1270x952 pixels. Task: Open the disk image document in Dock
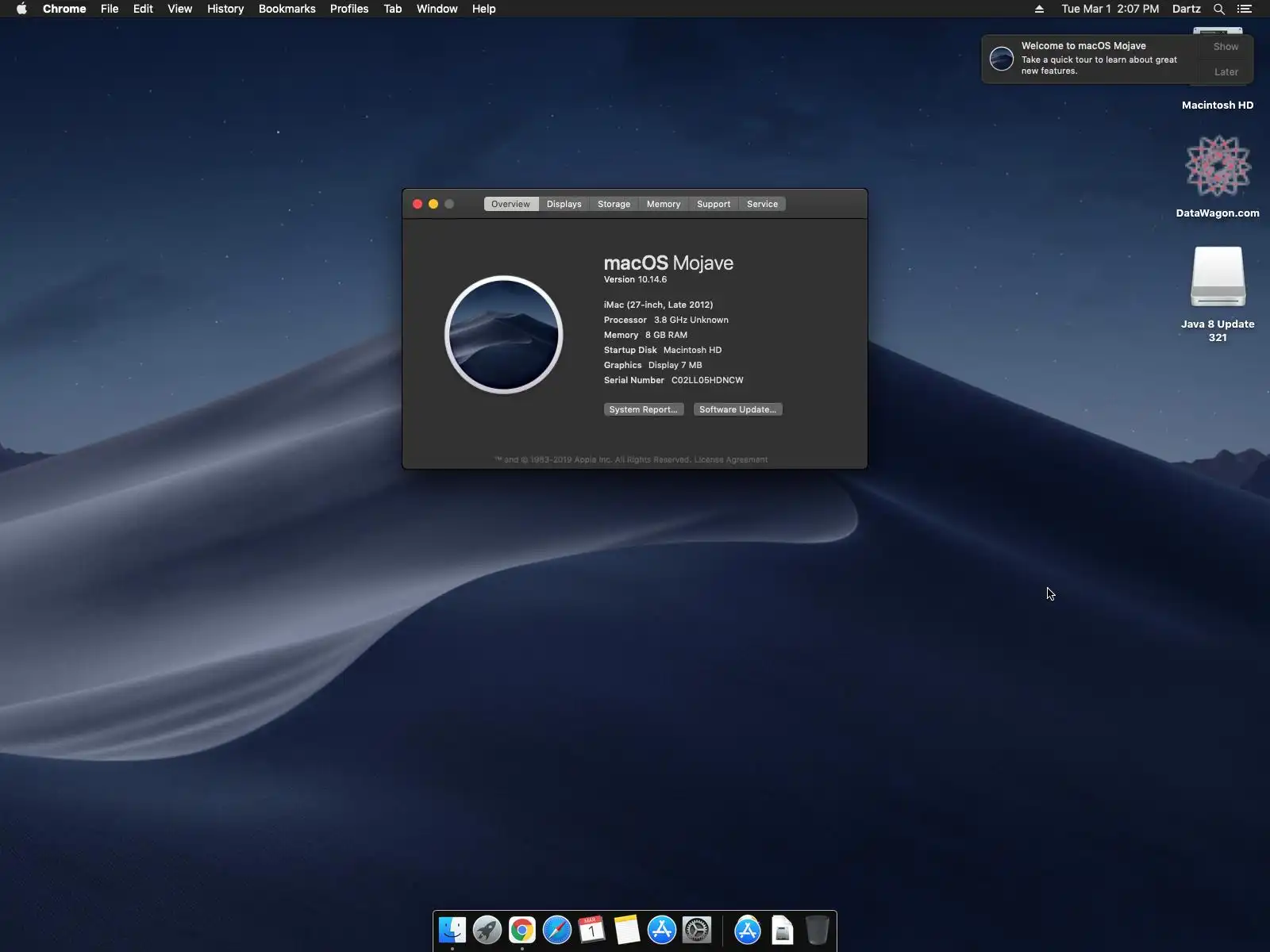point(783,930)
